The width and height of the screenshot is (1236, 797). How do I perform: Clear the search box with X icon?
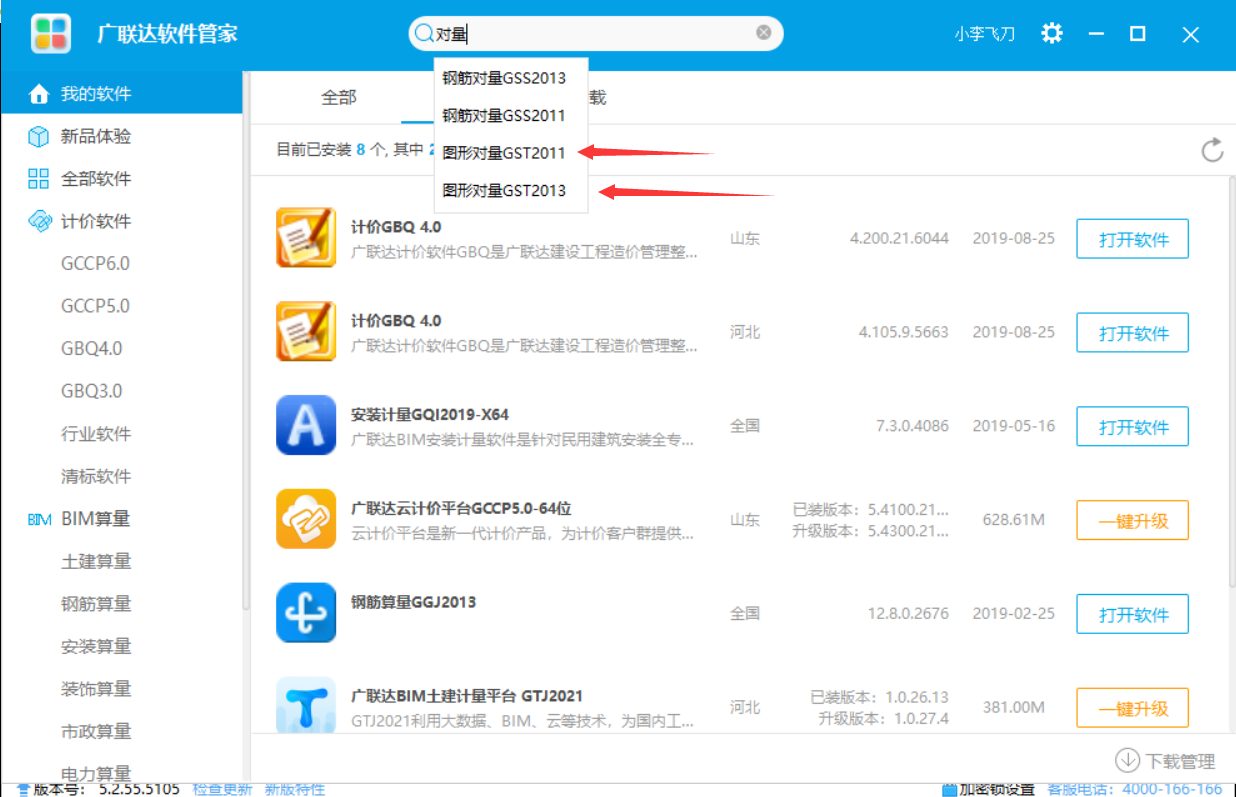pyautogui.click(x=764, y=33)
